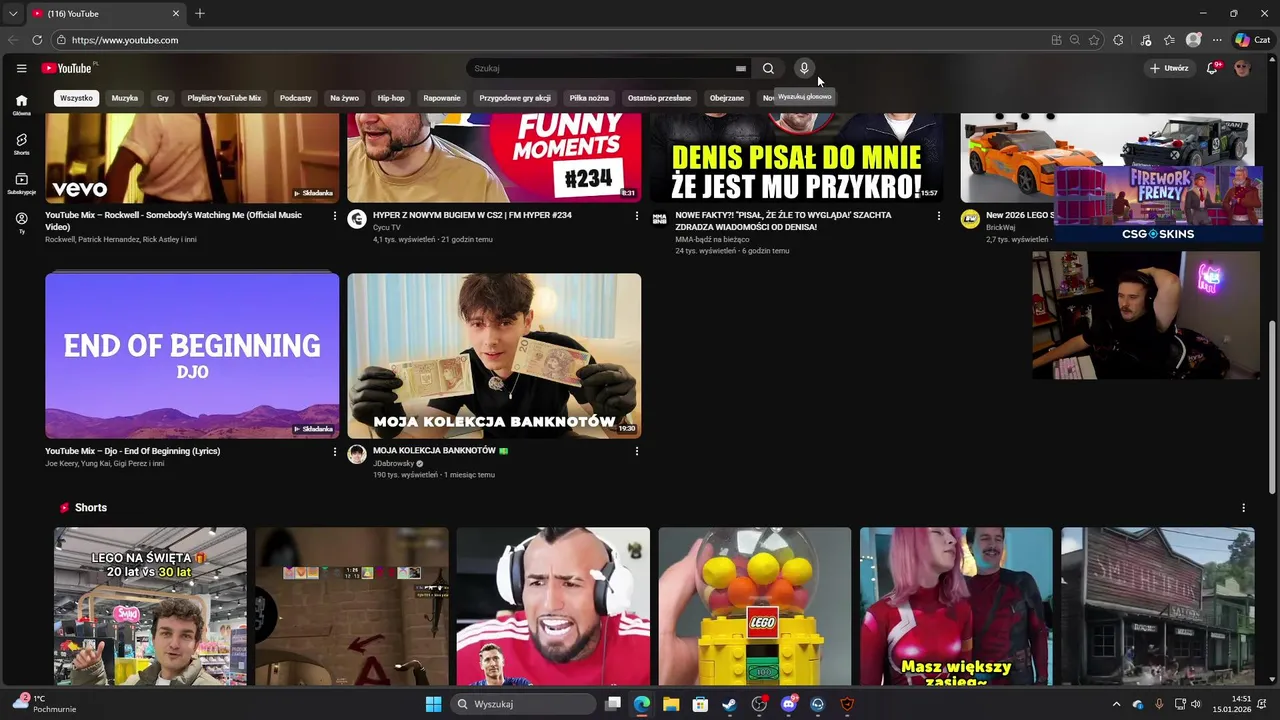Select the Wszystko filter chip
The width and height of the screenshot is (1280, 720).
pyautogui.click(x=76, y=98)
